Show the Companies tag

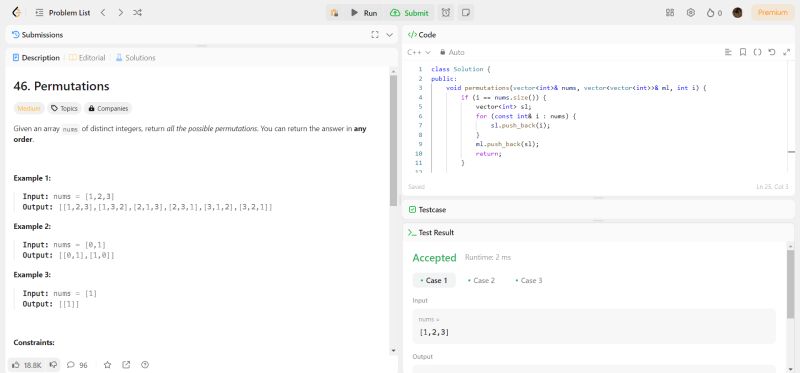(x=108, y=108)
